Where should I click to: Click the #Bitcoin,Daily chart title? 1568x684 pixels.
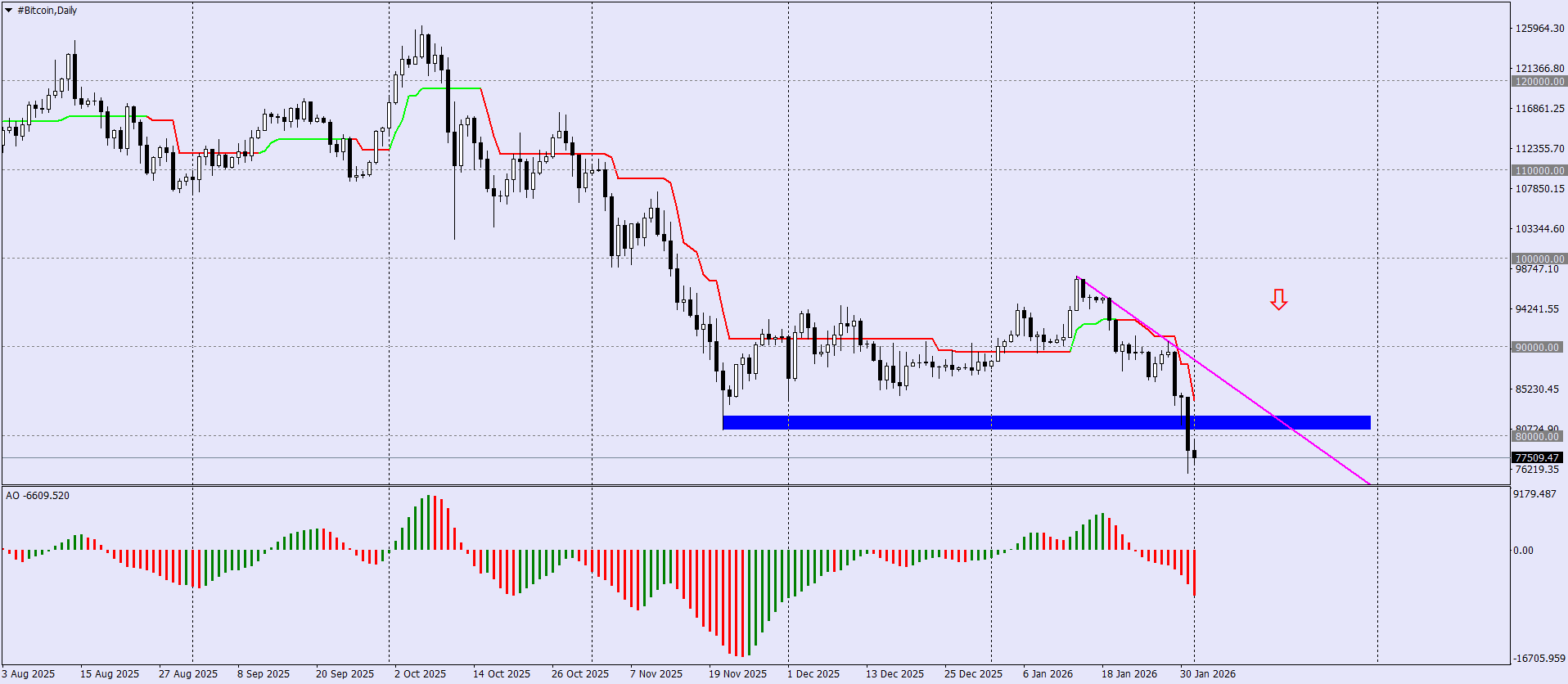47,11
